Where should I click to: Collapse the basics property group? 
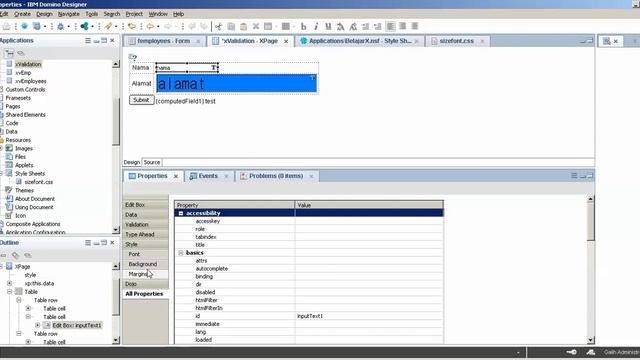tap(181, 253)
